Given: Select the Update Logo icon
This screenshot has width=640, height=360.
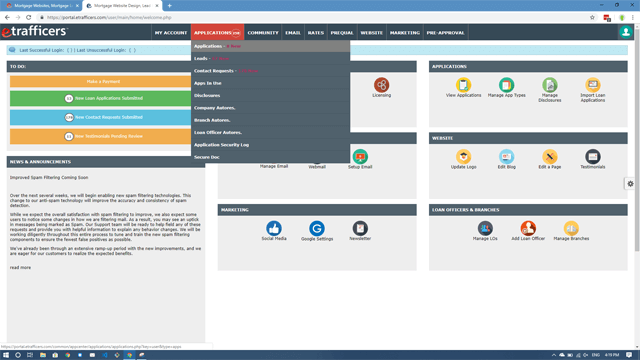Looking at the screenshot, I should click(x=463, y=157).
